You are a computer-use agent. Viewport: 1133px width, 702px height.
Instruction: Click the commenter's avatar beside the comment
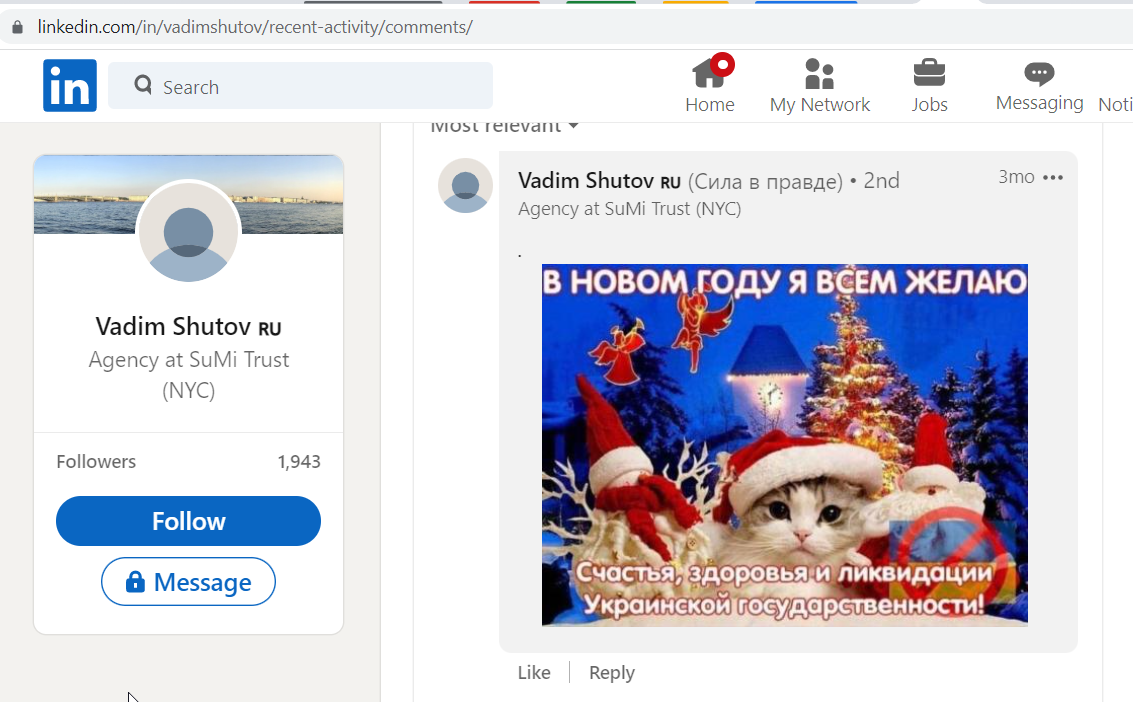pos(465,186)
